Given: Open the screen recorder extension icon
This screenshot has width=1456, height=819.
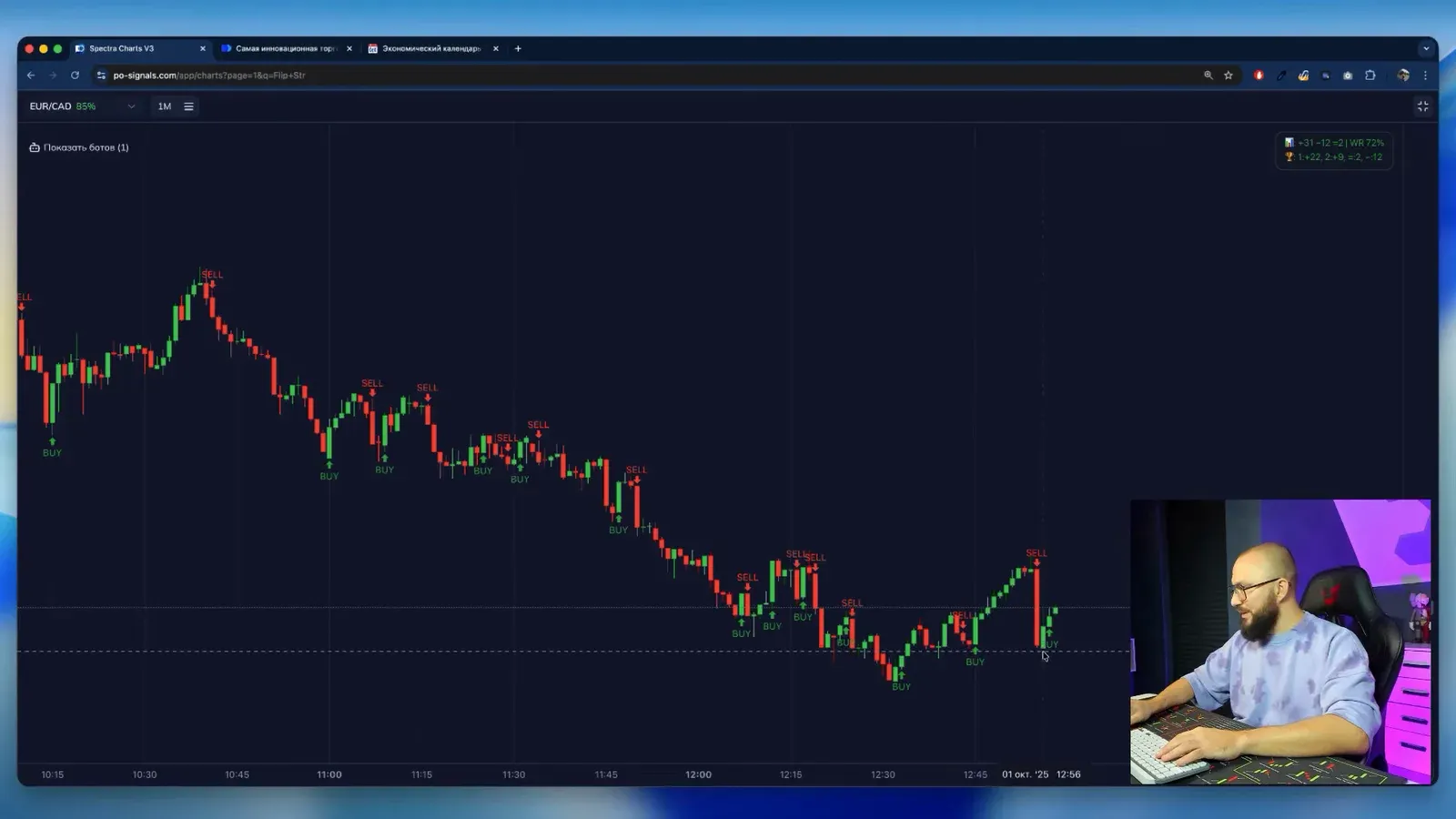Looking at the screenshot, I should pyautogui.click(x=1326, y=76).
